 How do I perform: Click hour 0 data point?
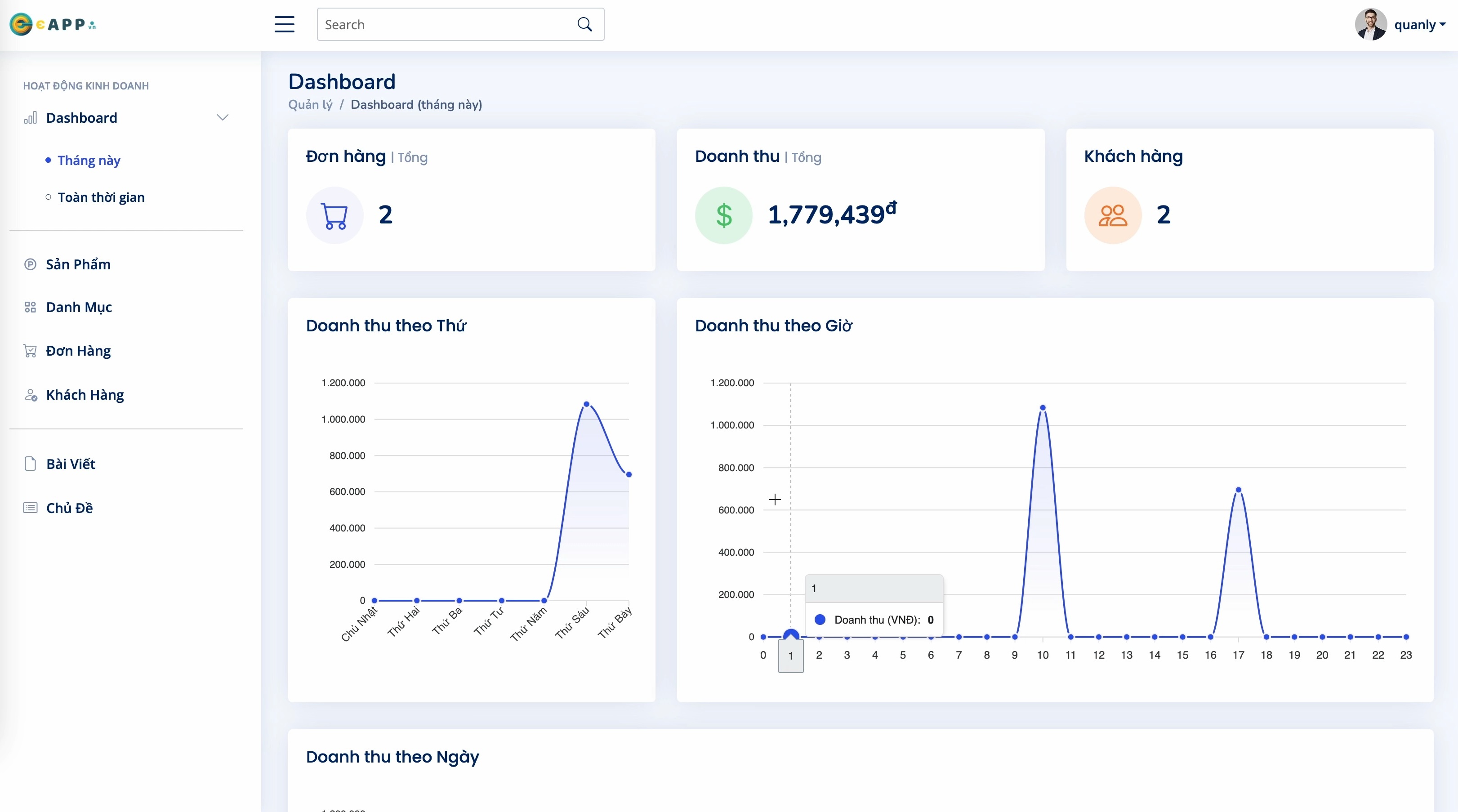tap(763, 637)
